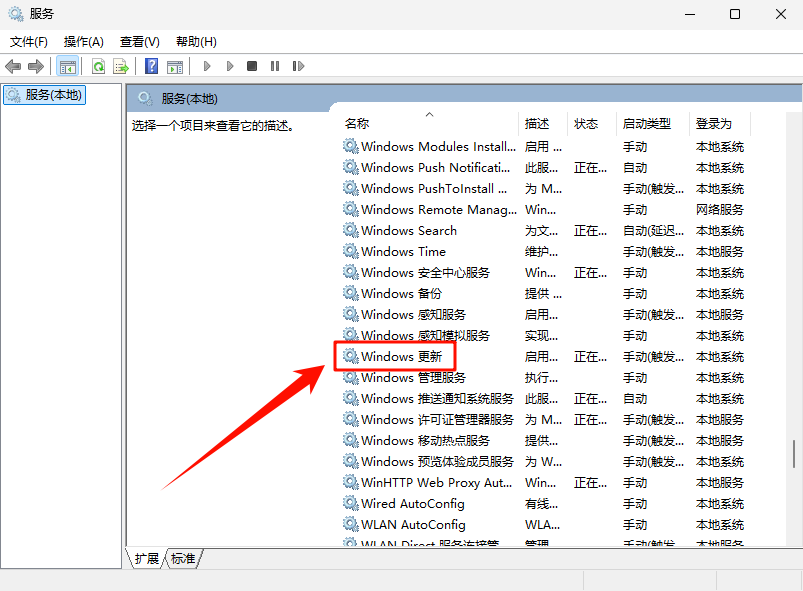This screenshot has height=591, width=803.
Task: Switch to the 标准 tab
Action: click(182, 560)
